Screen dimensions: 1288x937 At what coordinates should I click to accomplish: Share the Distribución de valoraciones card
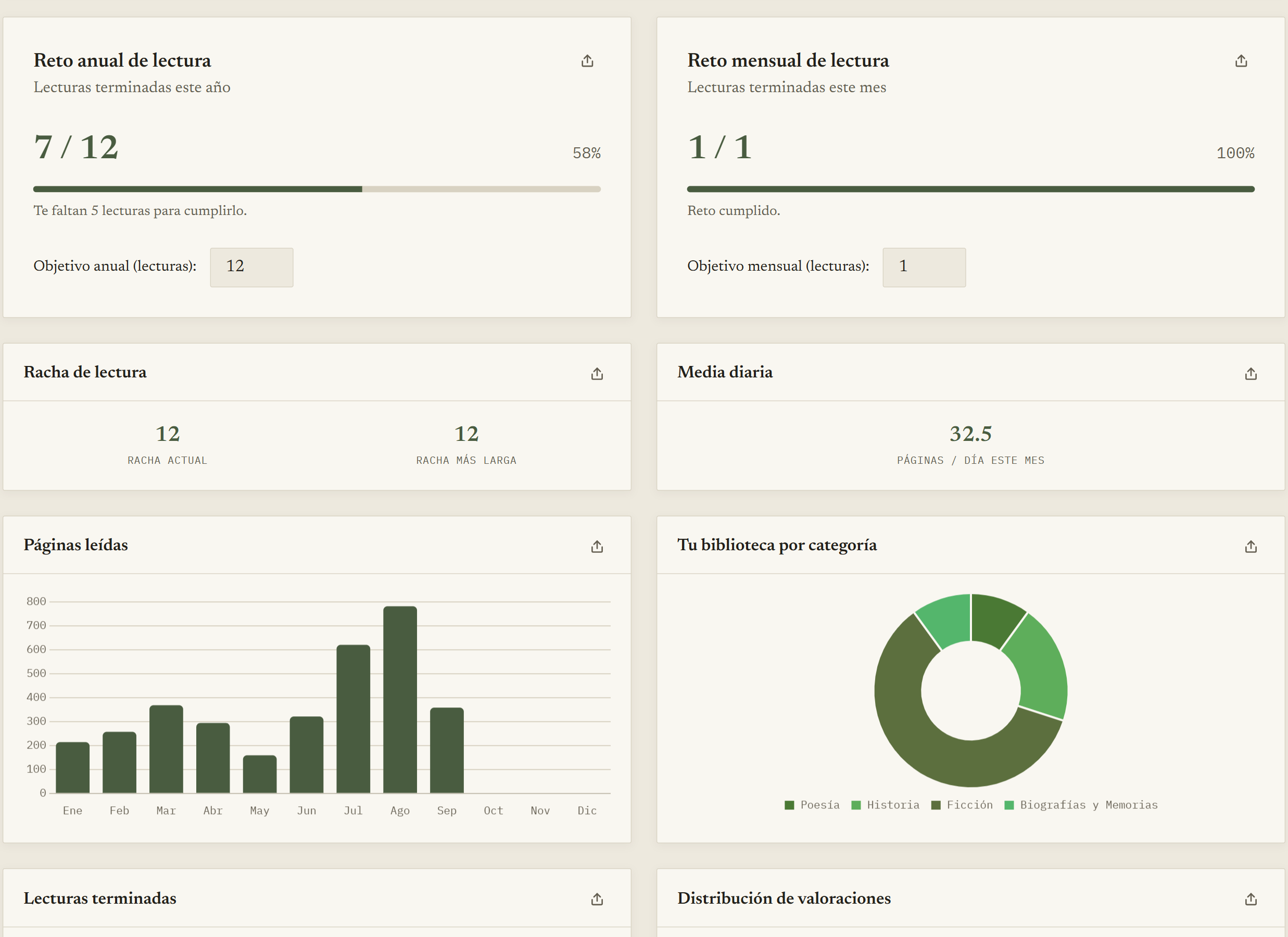pyautogui.click(x=1251, y=899)
